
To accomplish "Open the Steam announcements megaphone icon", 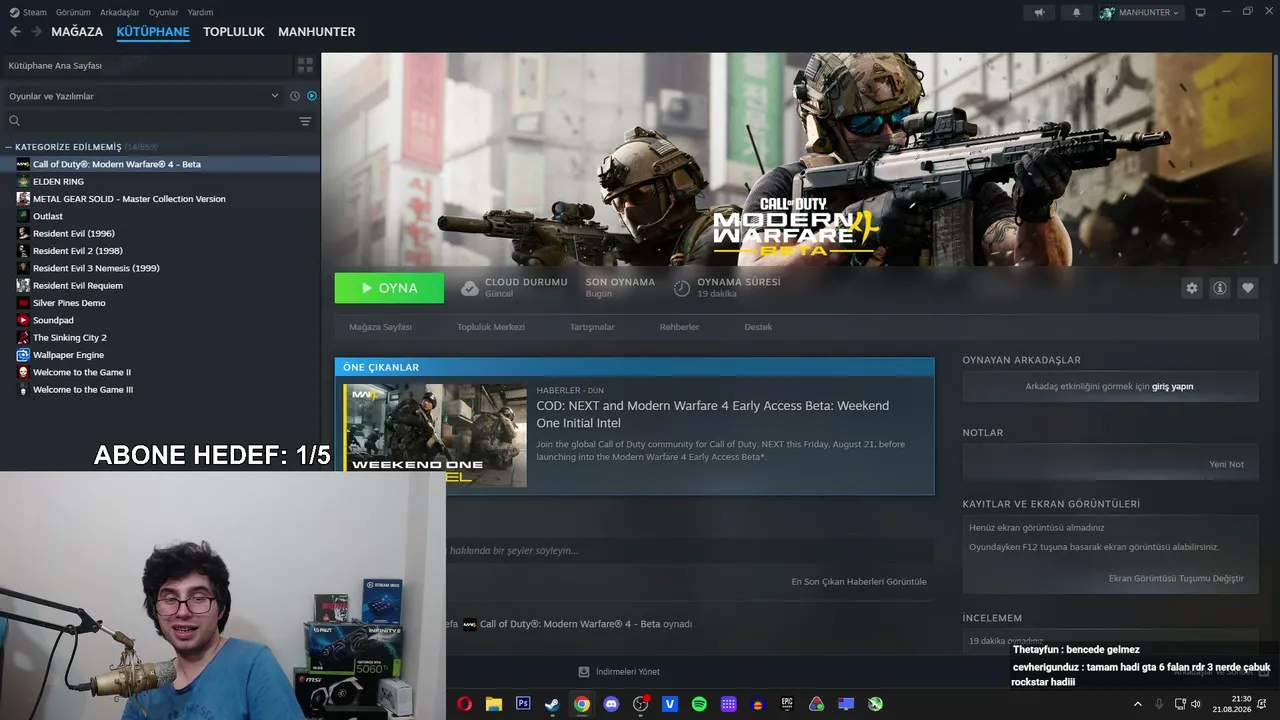I will pyautogui.click(x=1039, y=12).
